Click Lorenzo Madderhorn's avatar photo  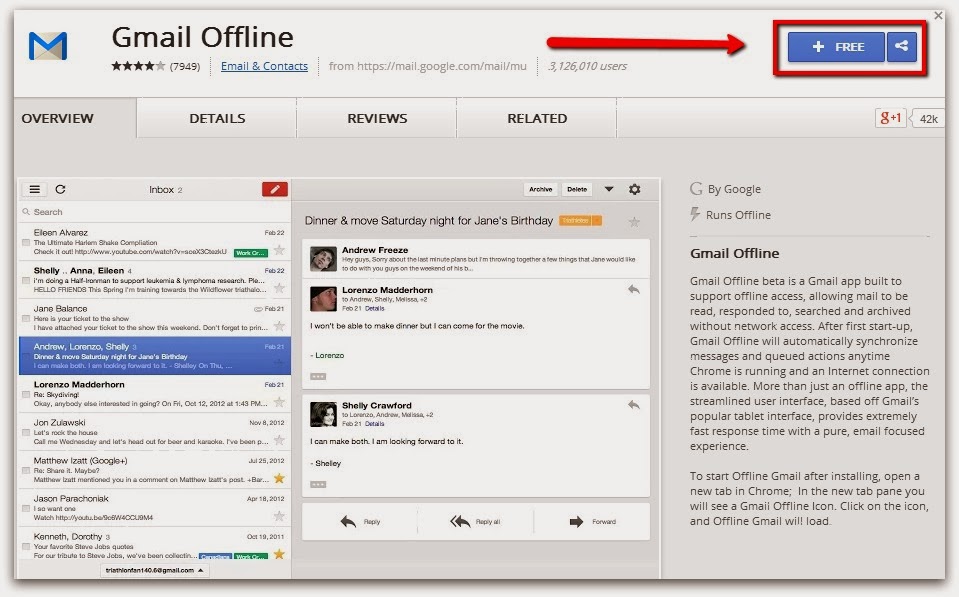(x=324, y=298)
